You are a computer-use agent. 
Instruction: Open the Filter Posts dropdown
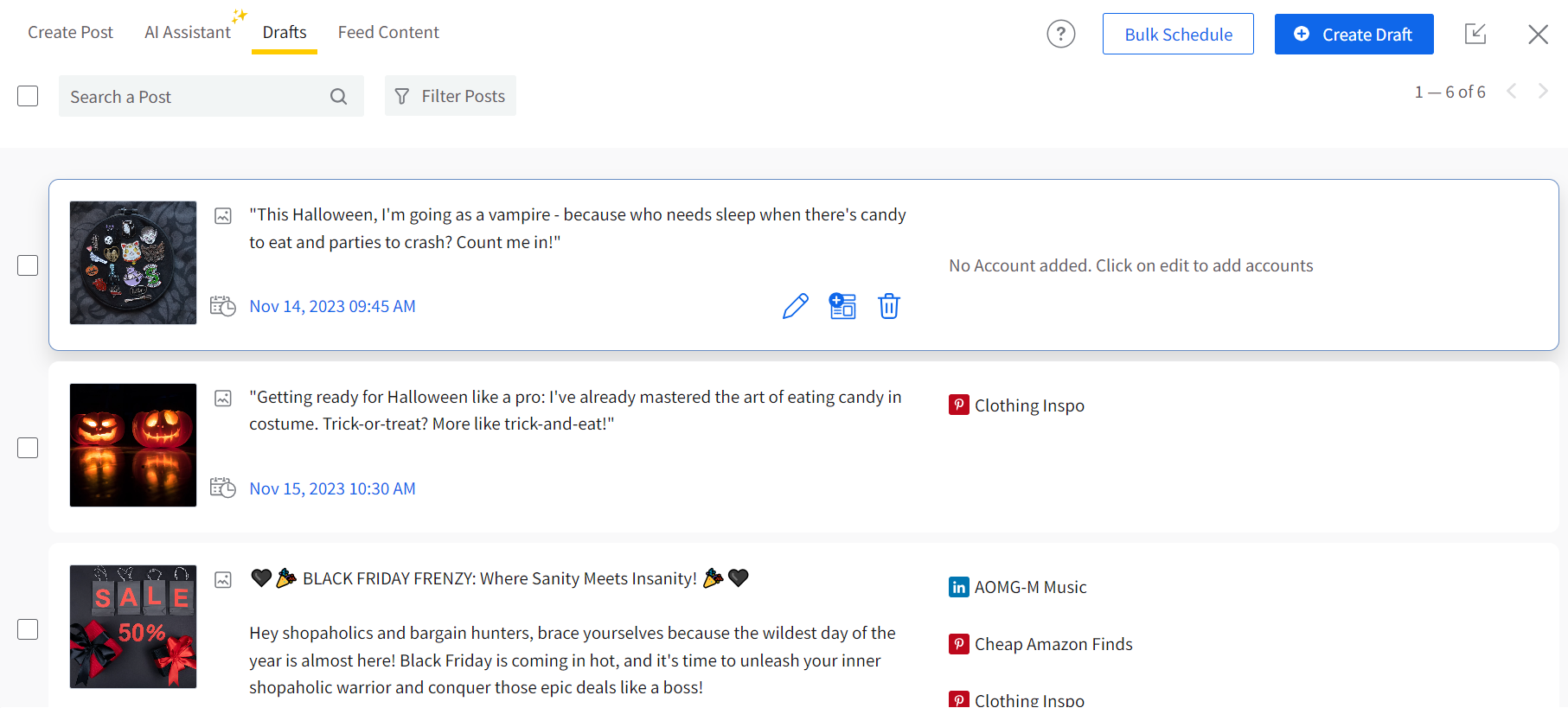451,96
